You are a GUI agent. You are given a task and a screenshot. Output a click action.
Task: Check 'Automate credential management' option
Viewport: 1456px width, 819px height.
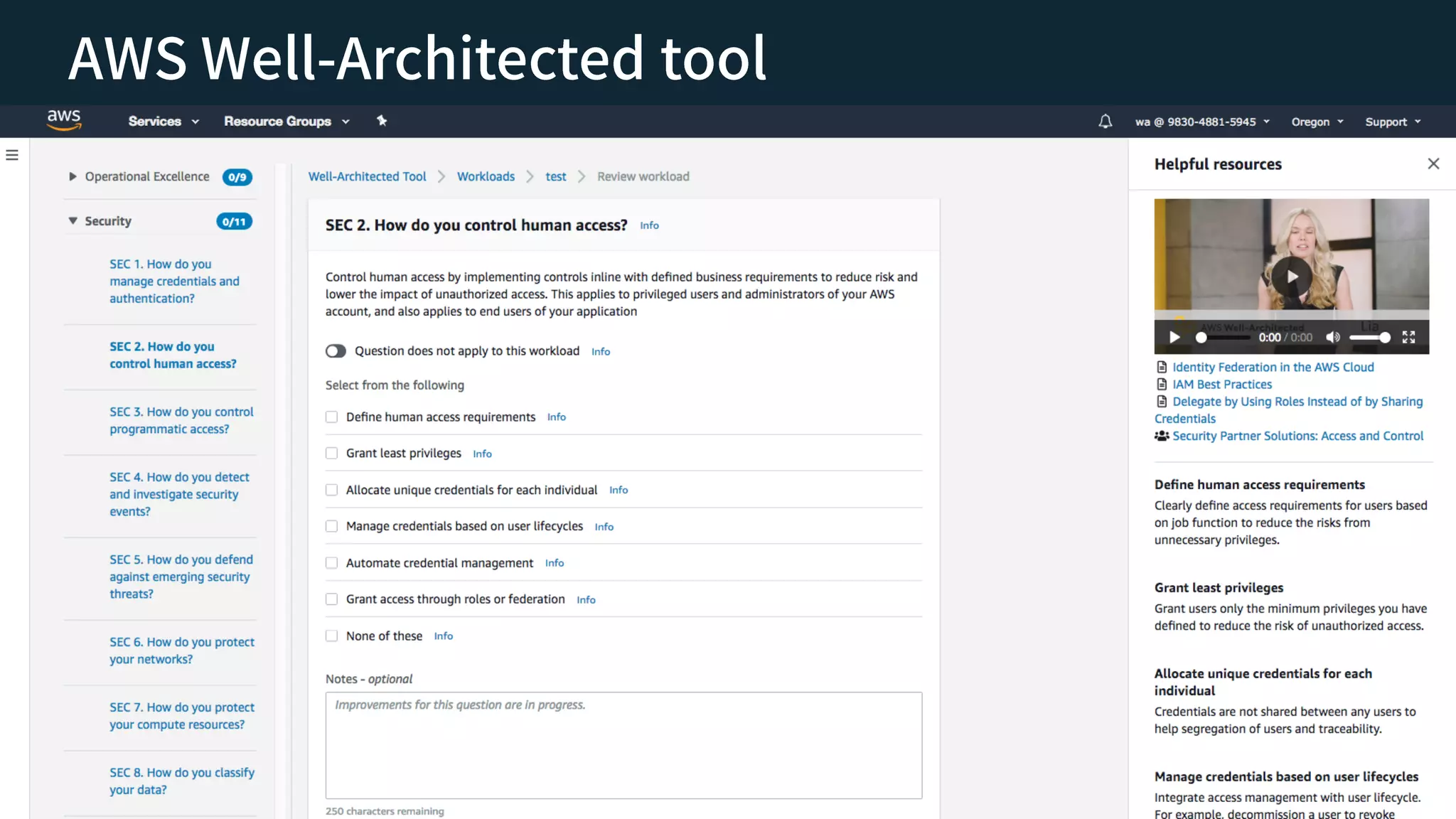[331, 563]
